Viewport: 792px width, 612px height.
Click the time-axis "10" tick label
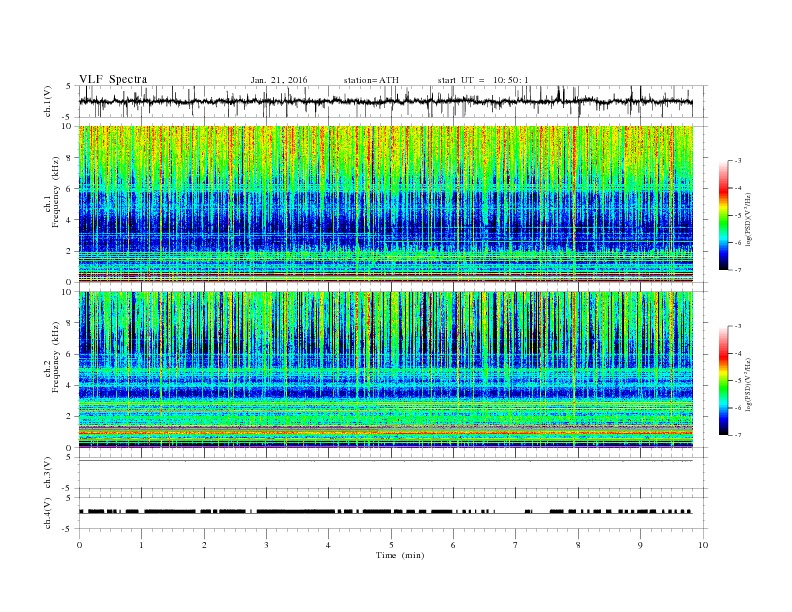click(x=703, y=545)
